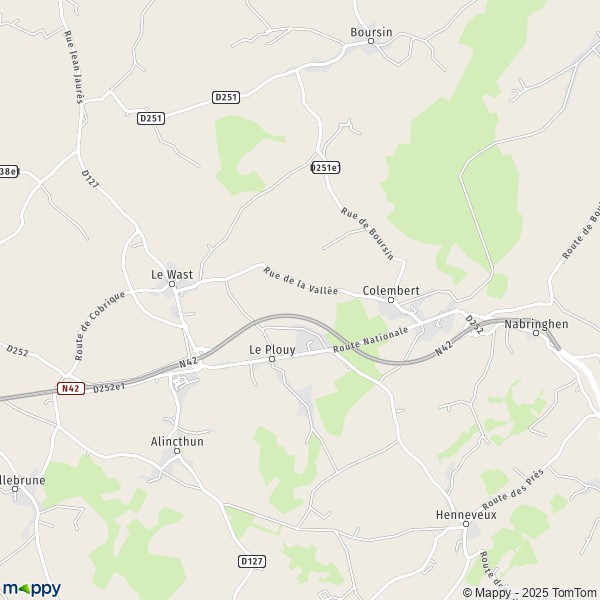600x600 pixels.
Task: Select the Rue de Boursin label
Action: coord(367,234)
